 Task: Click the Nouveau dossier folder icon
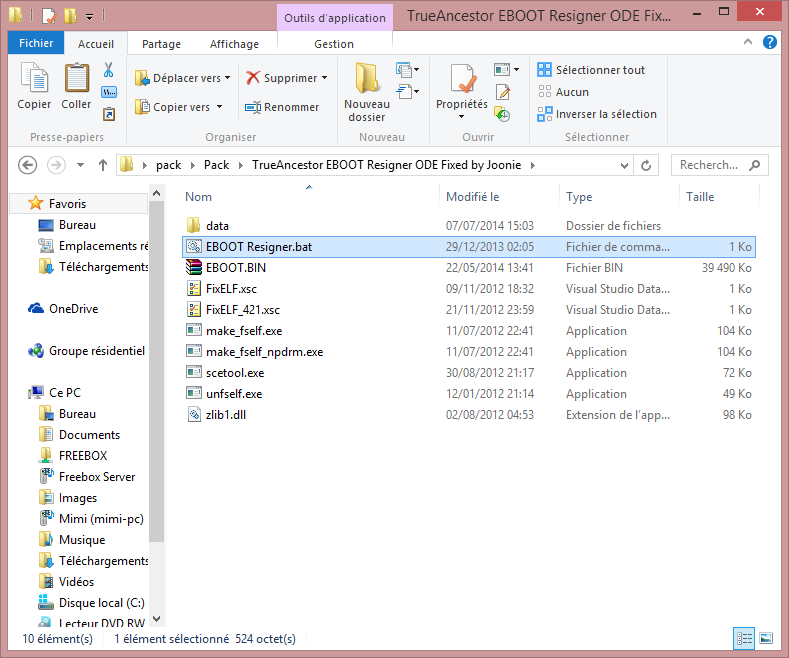pos(367,78)
